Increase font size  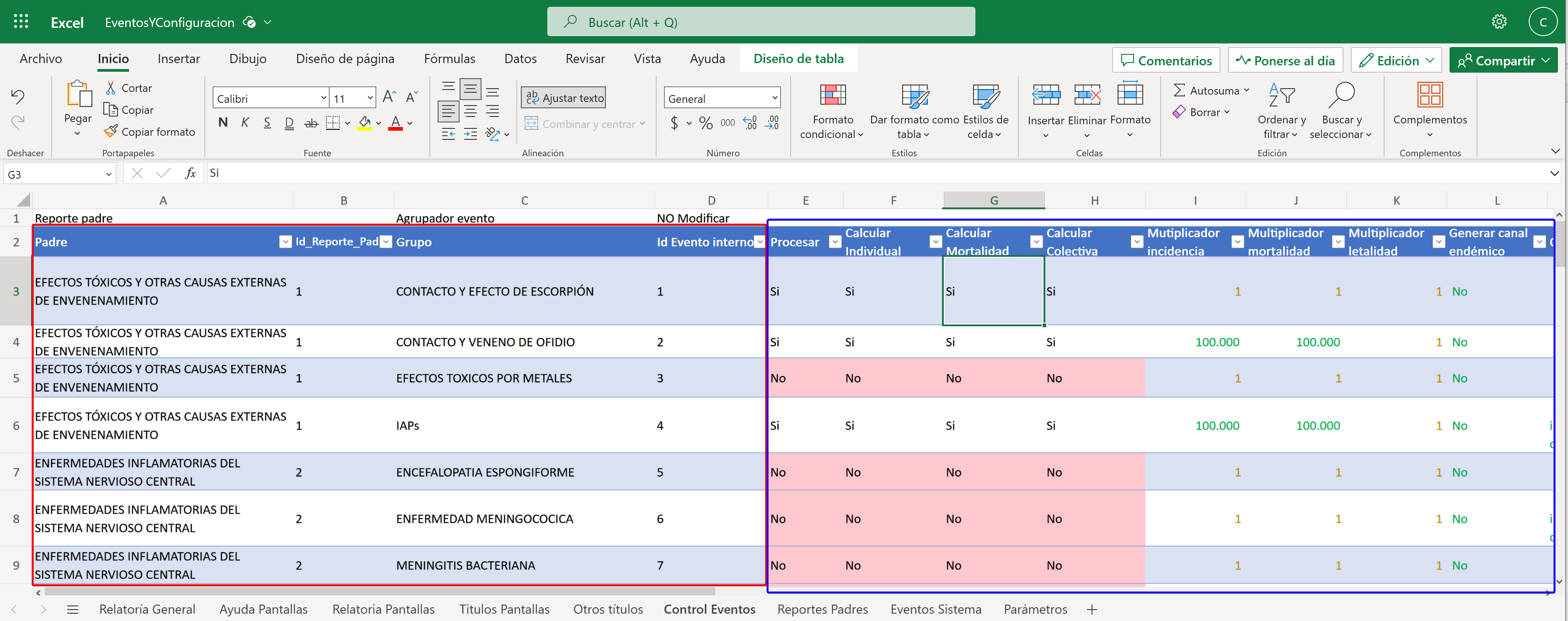click(x=390, y=97)
